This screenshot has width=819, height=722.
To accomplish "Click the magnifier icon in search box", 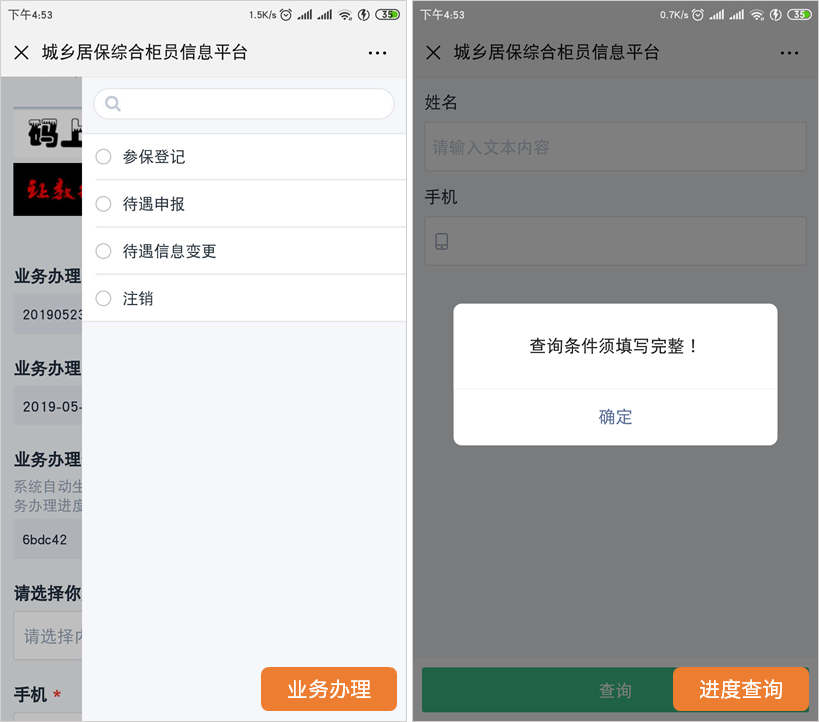I will pyautogui.click(x=113, y=104).
